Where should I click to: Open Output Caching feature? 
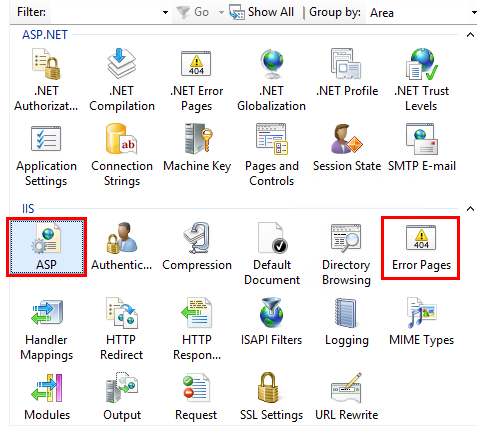coord(122,397)
